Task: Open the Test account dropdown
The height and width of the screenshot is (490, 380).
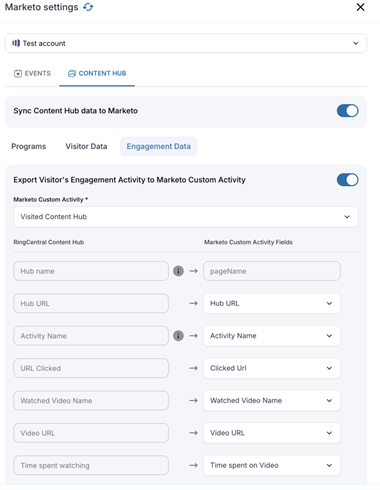Action: point(186,43)
